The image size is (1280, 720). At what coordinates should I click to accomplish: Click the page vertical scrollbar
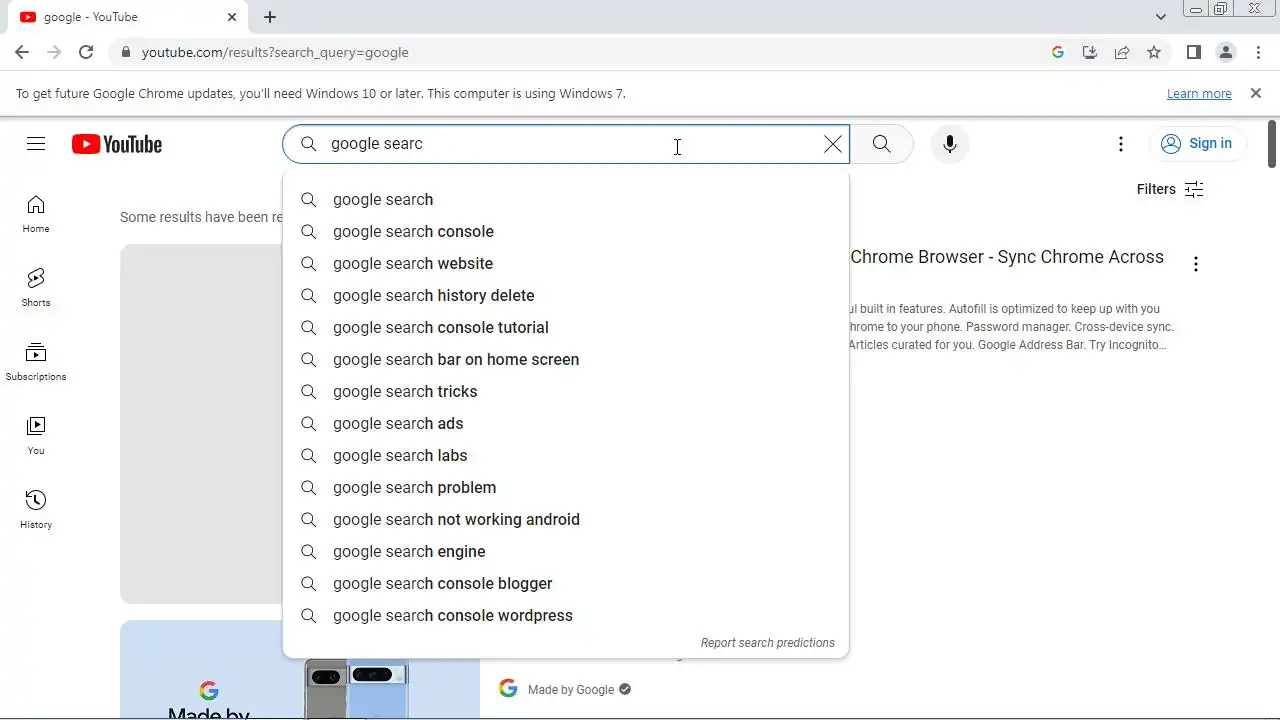pyautogui.click(x=1272, y=145)
